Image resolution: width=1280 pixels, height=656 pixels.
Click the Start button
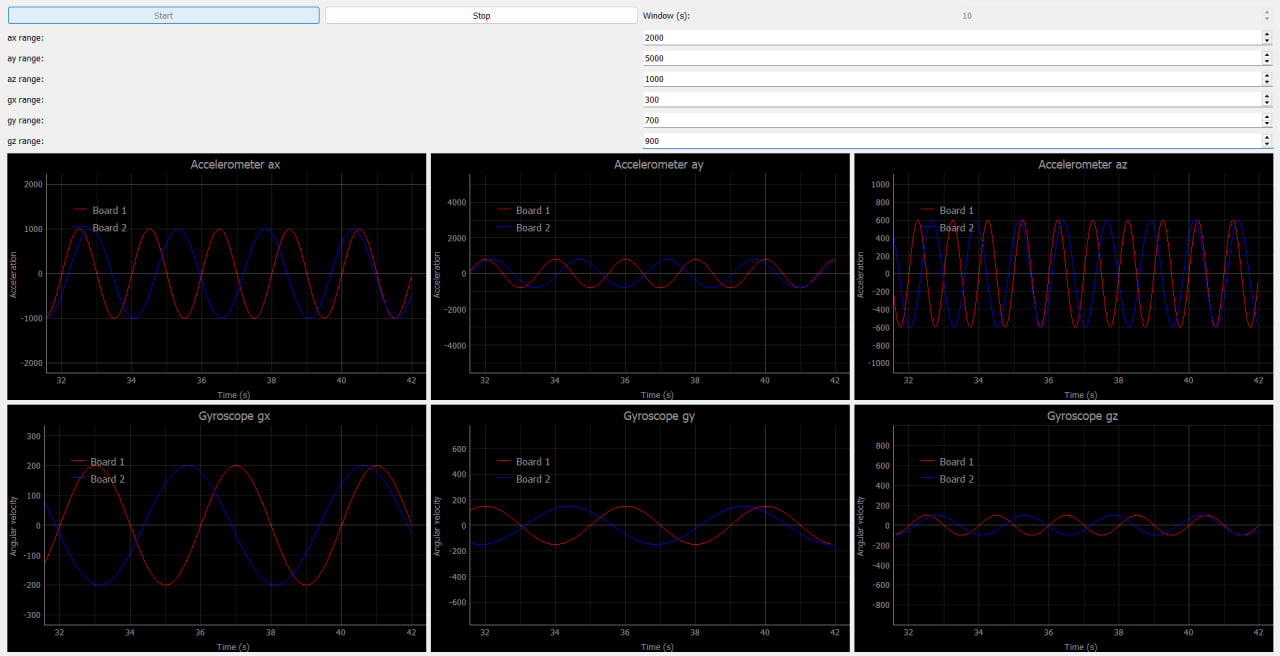point(163,16)
